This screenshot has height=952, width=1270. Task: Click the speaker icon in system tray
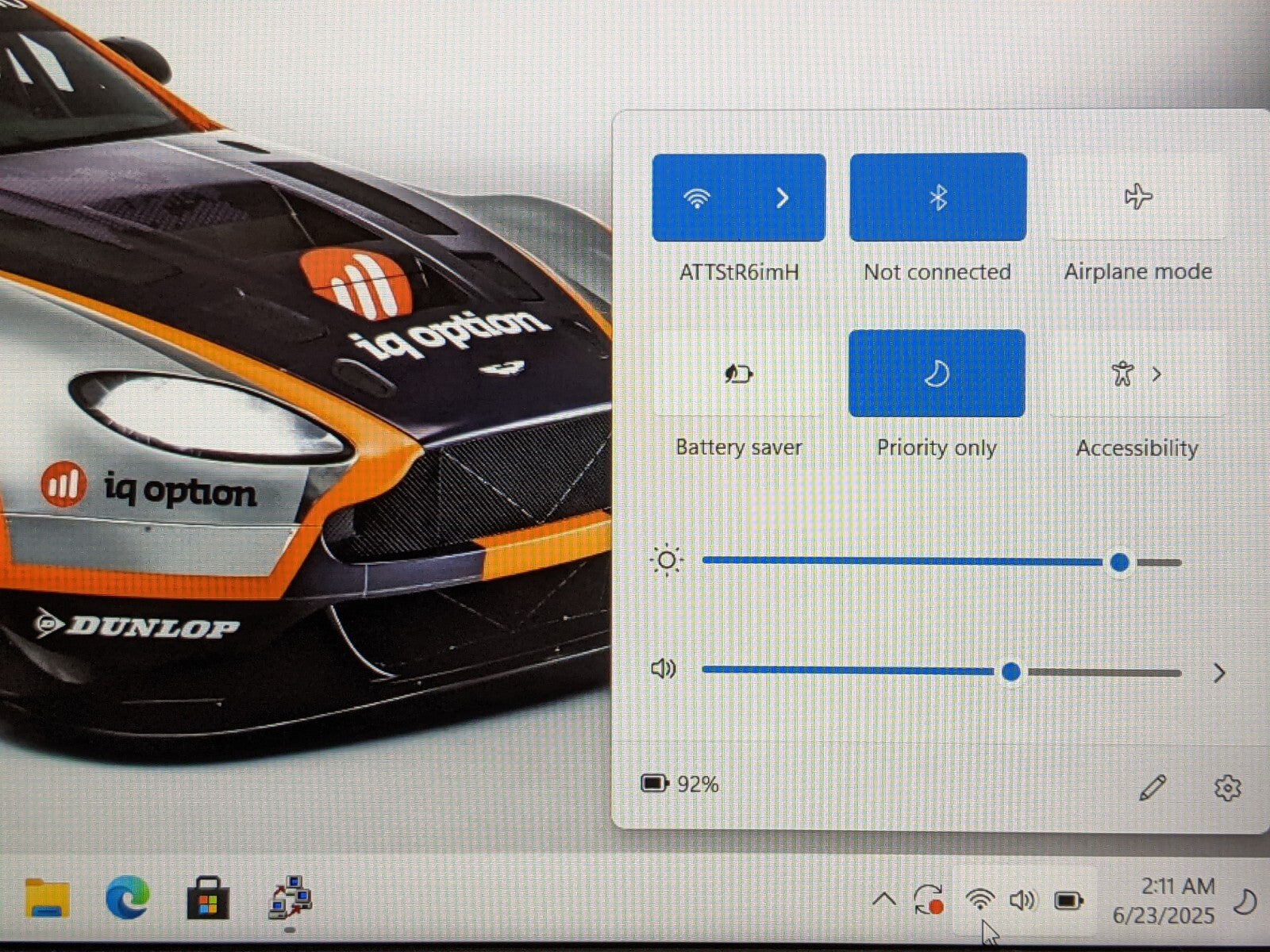[1022, 900]
